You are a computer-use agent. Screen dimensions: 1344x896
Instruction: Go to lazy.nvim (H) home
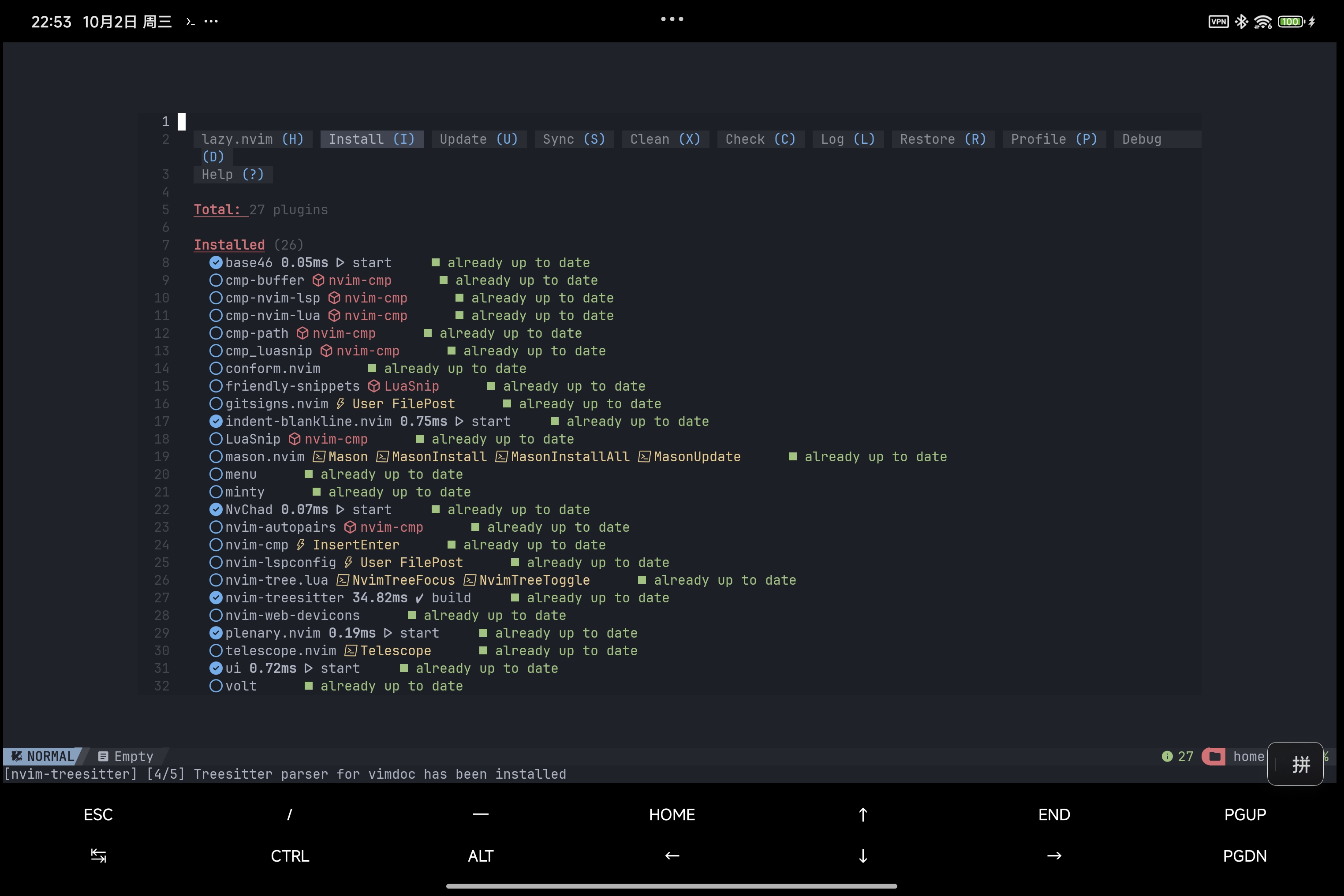[x=253, y=139]
